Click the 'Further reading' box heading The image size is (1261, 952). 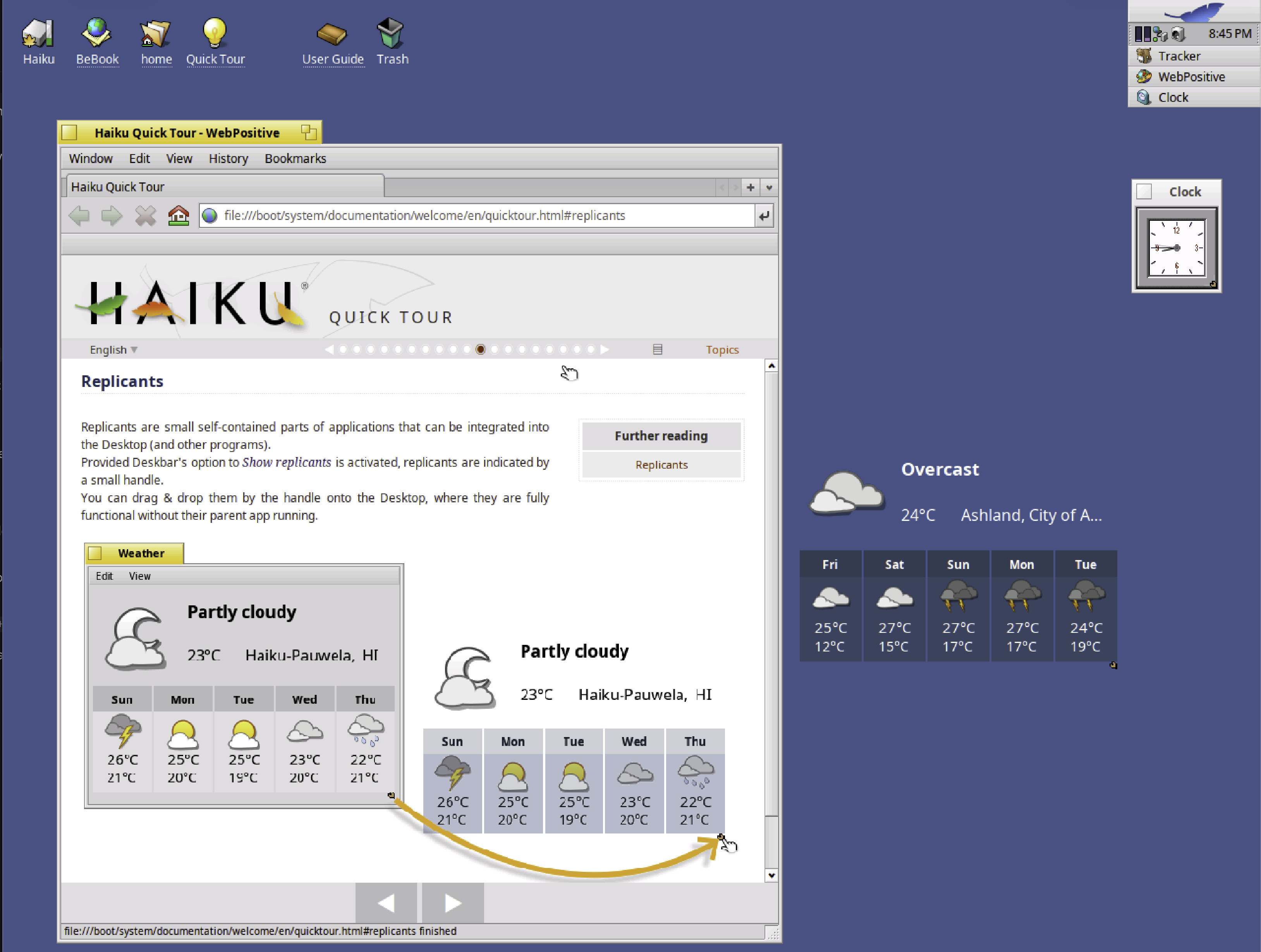[x=661, y=435]
